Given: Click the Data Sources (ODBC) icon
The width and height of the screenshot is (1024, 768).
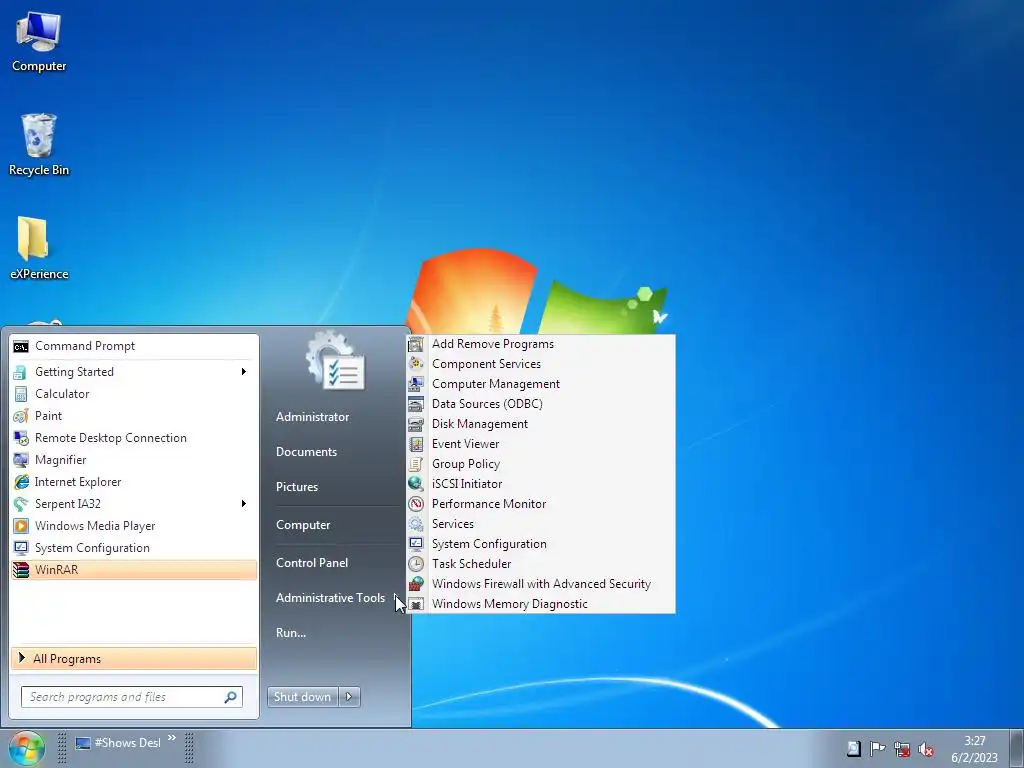Looking at the screenshot, I should point(416,404).
